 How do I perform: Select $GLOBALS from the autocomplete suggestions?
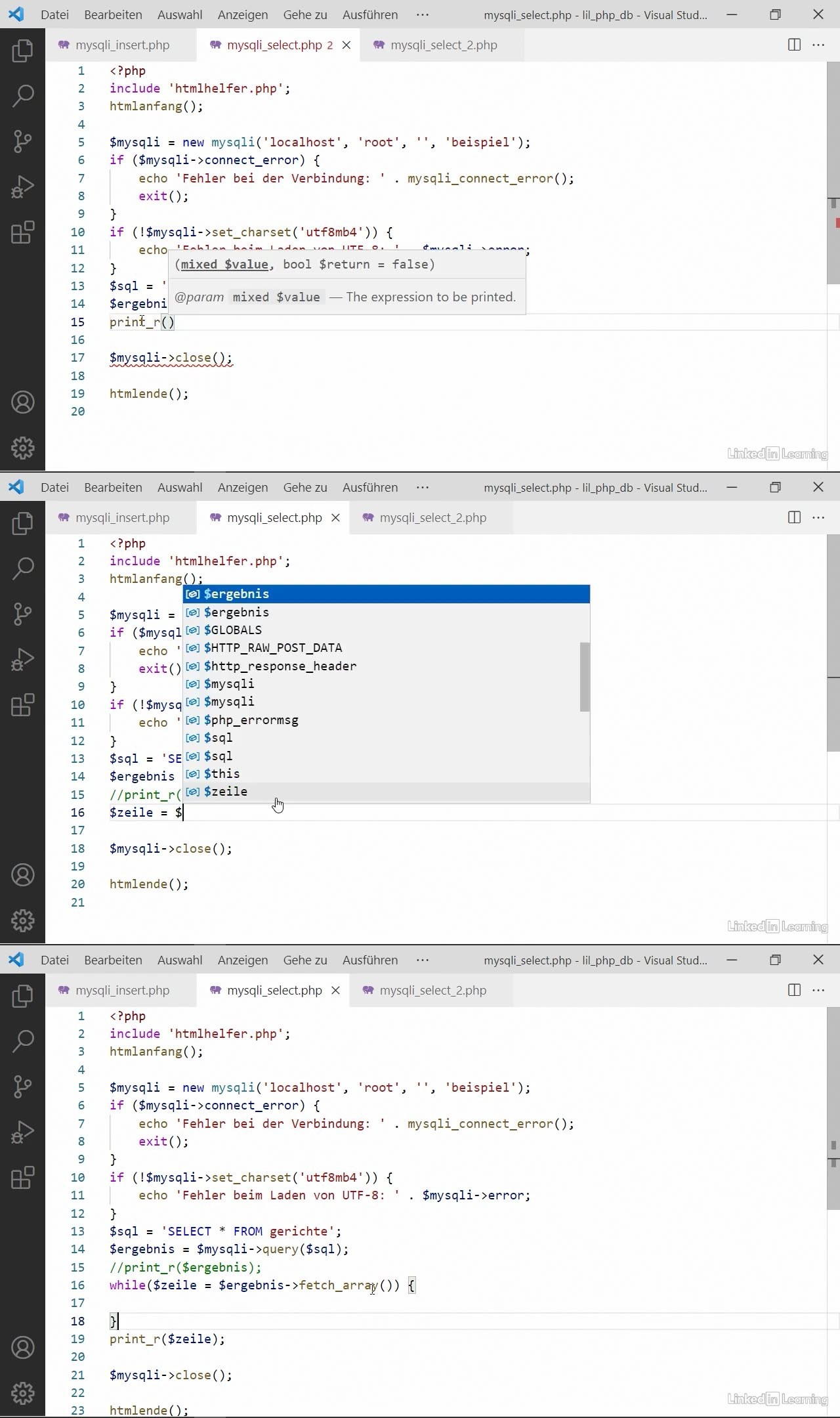pyautogui.click(x=233, y=630)
